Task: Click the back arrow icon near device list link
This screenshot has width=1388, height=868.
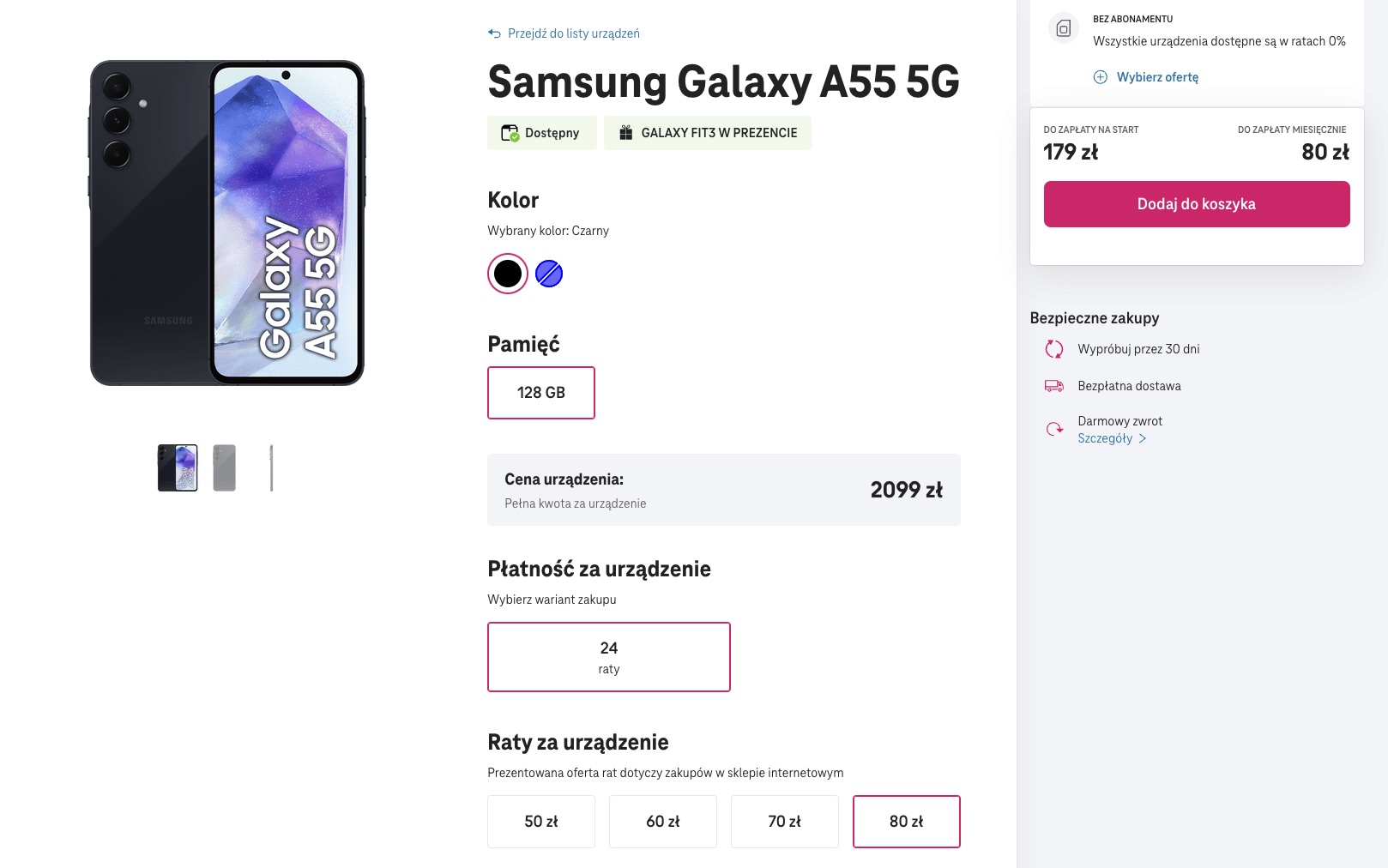Action: click(494, 33)
